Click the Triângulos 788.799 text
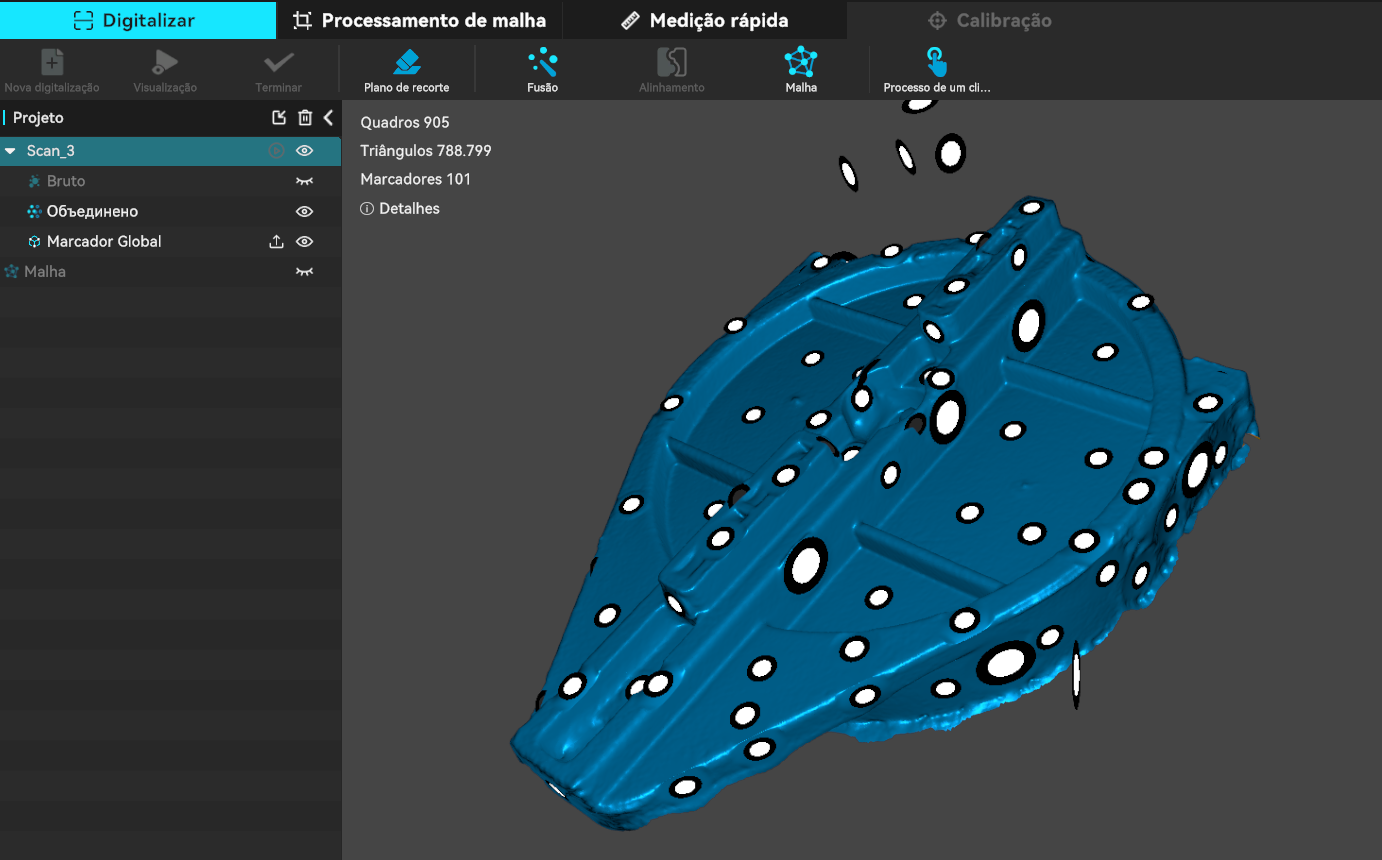Screen dimensions: 1382x860 [x=426, y=151]
